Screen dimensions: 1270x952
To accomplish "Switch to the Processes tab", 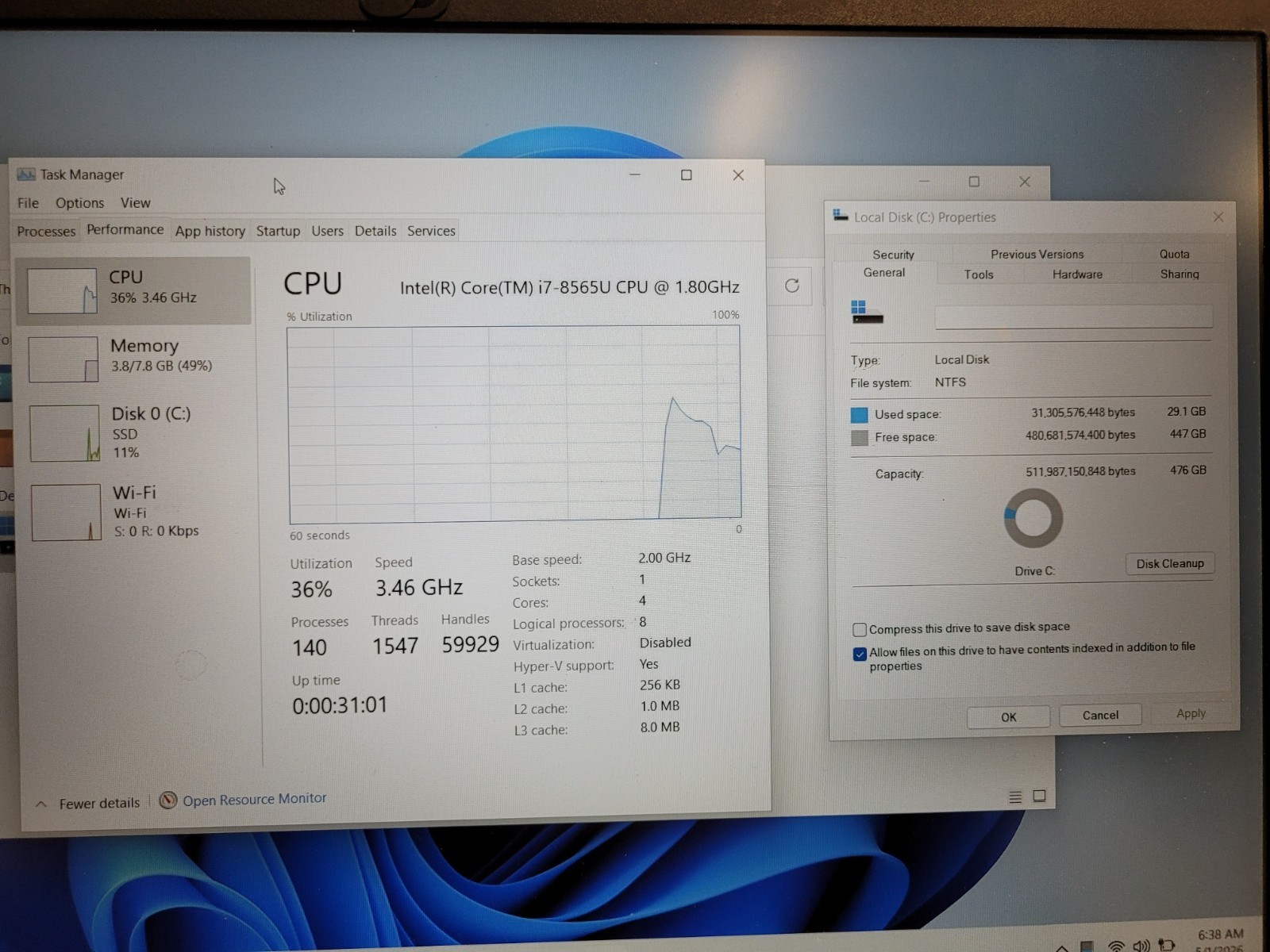I will click(x=46, y=232).
